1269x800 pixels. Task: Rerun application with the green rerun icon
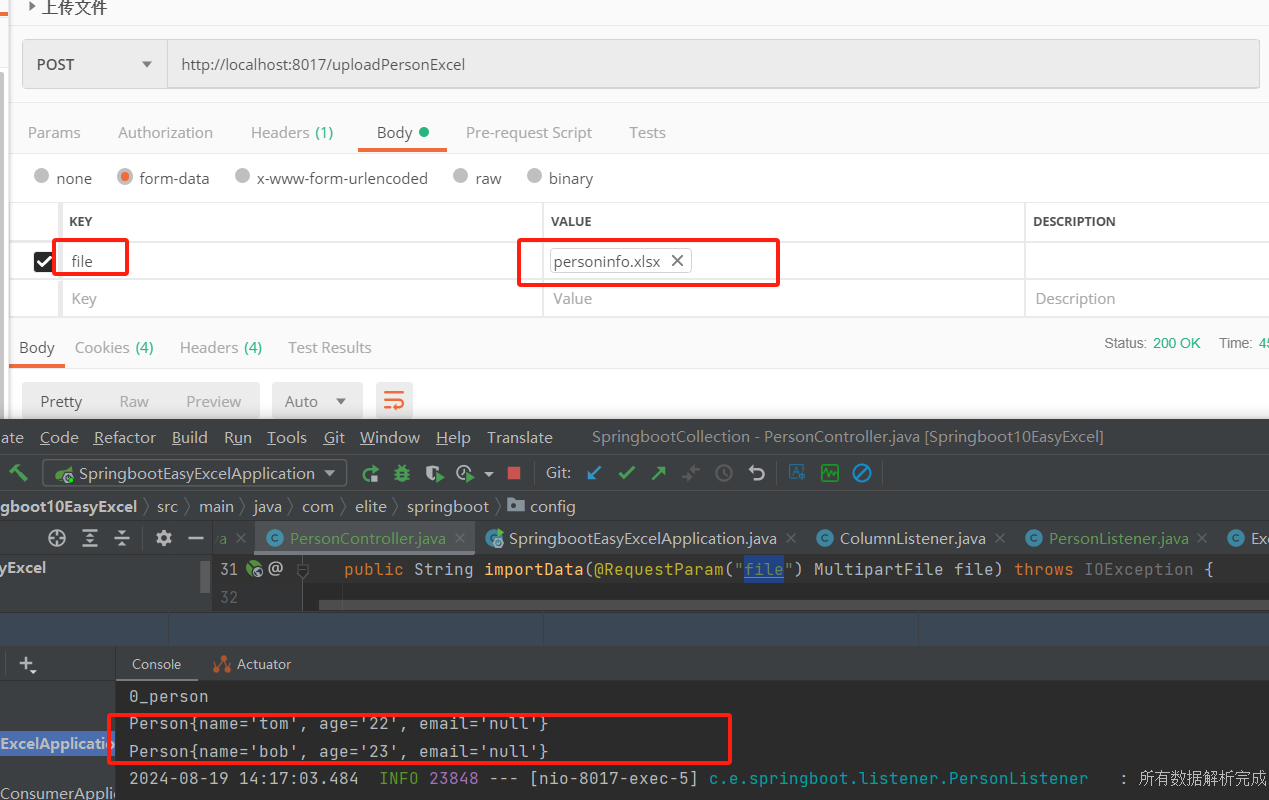coord(370,473)
